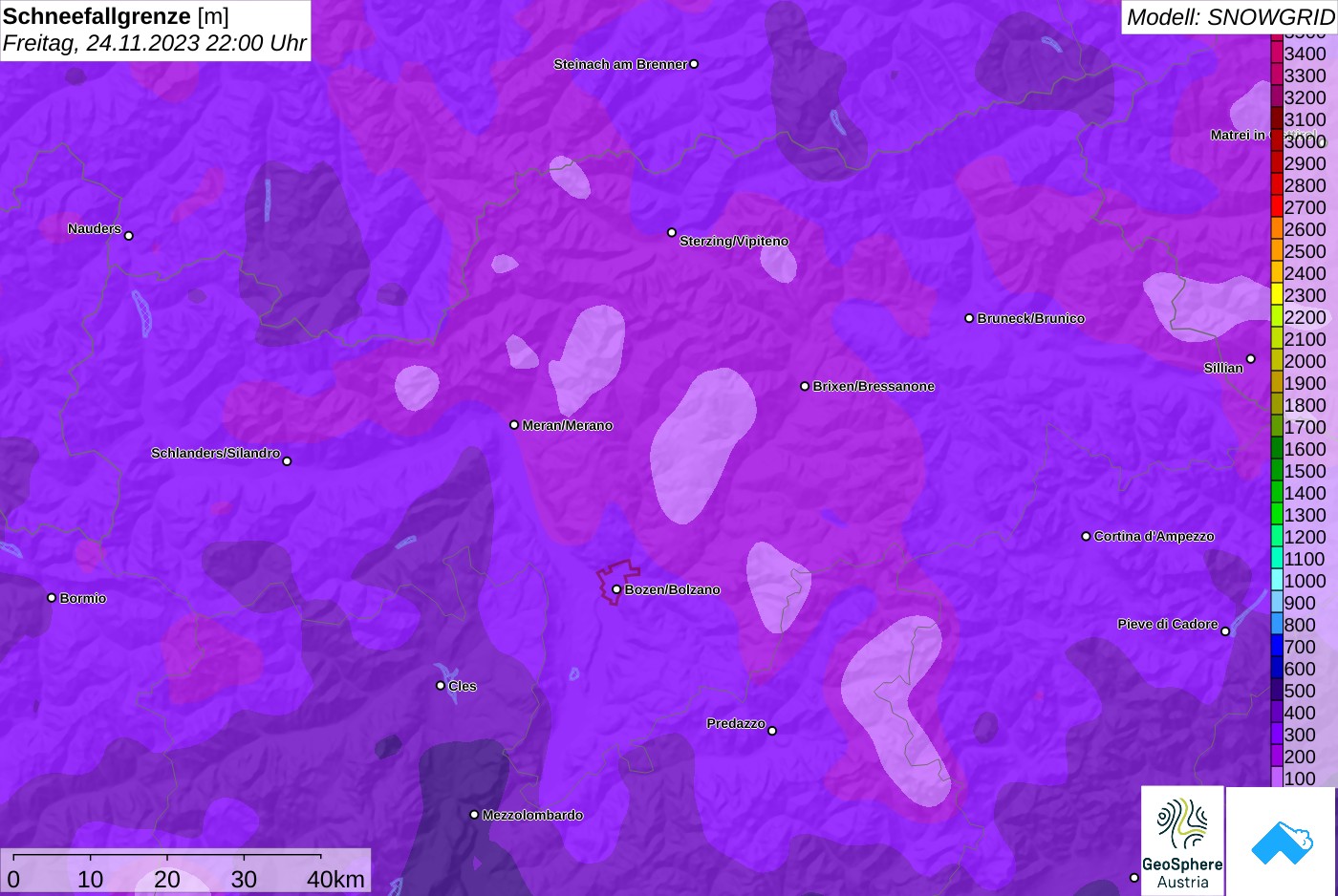1338x896 pixels.
Task: Click the legend value 500
Action: click(x=1300, y=691)
